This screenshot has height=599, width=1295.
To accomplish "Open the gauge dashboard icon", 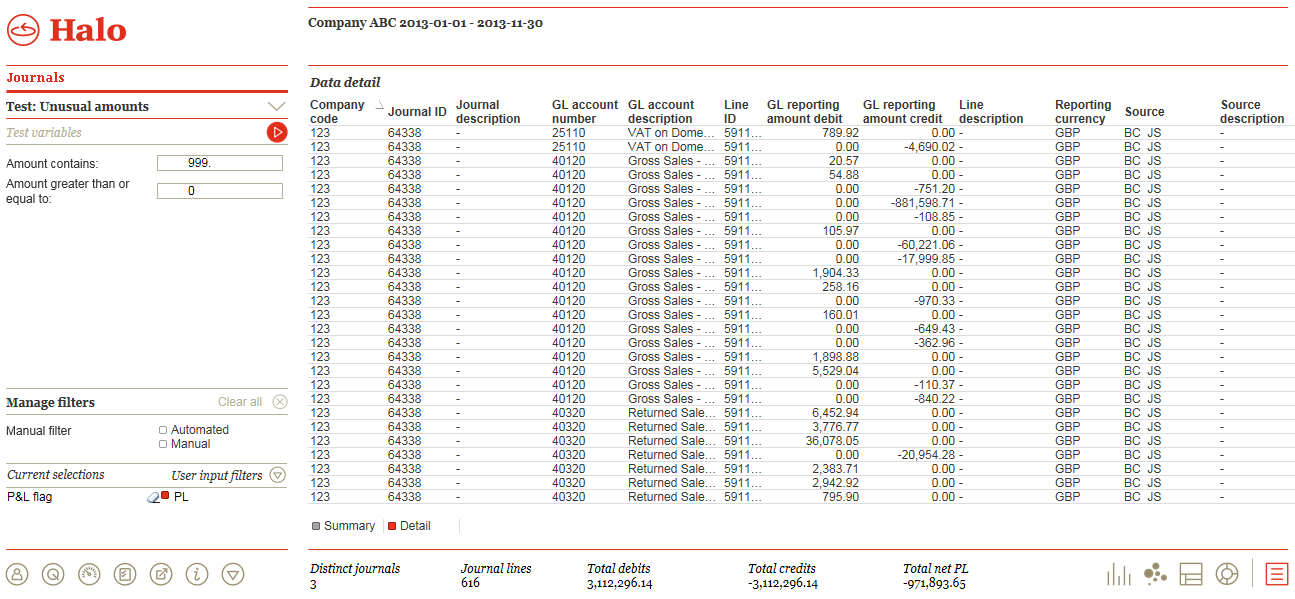I will [89, 574].
